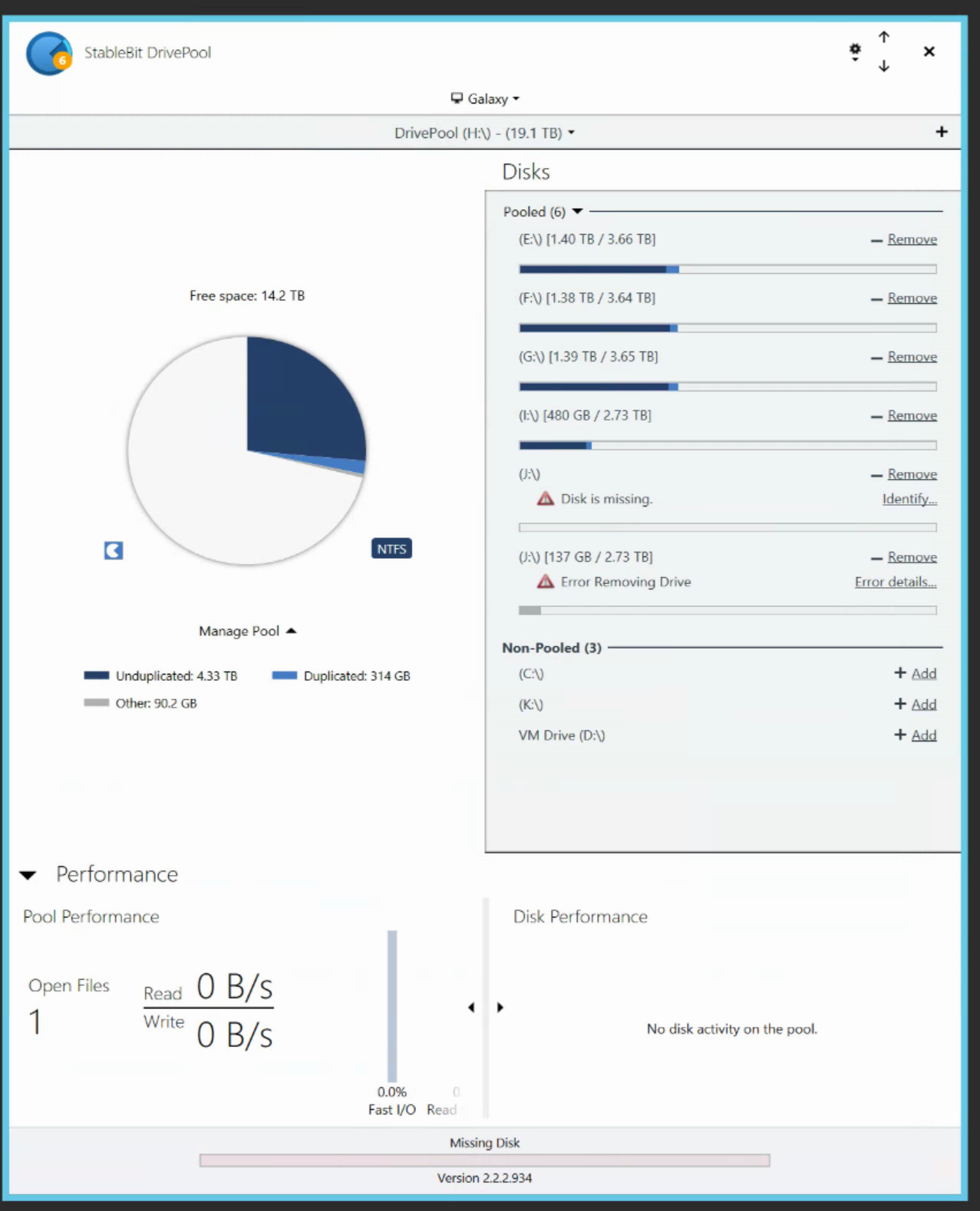Click the StableBit DrivePool logo icon
This screenshot has width=980, height=1211.
(49, 53)
